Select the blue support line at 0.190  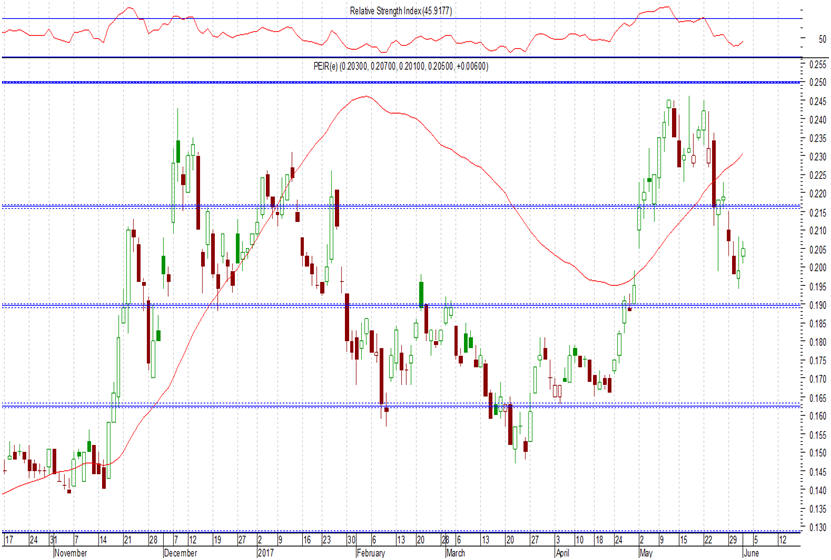[401, 306]
